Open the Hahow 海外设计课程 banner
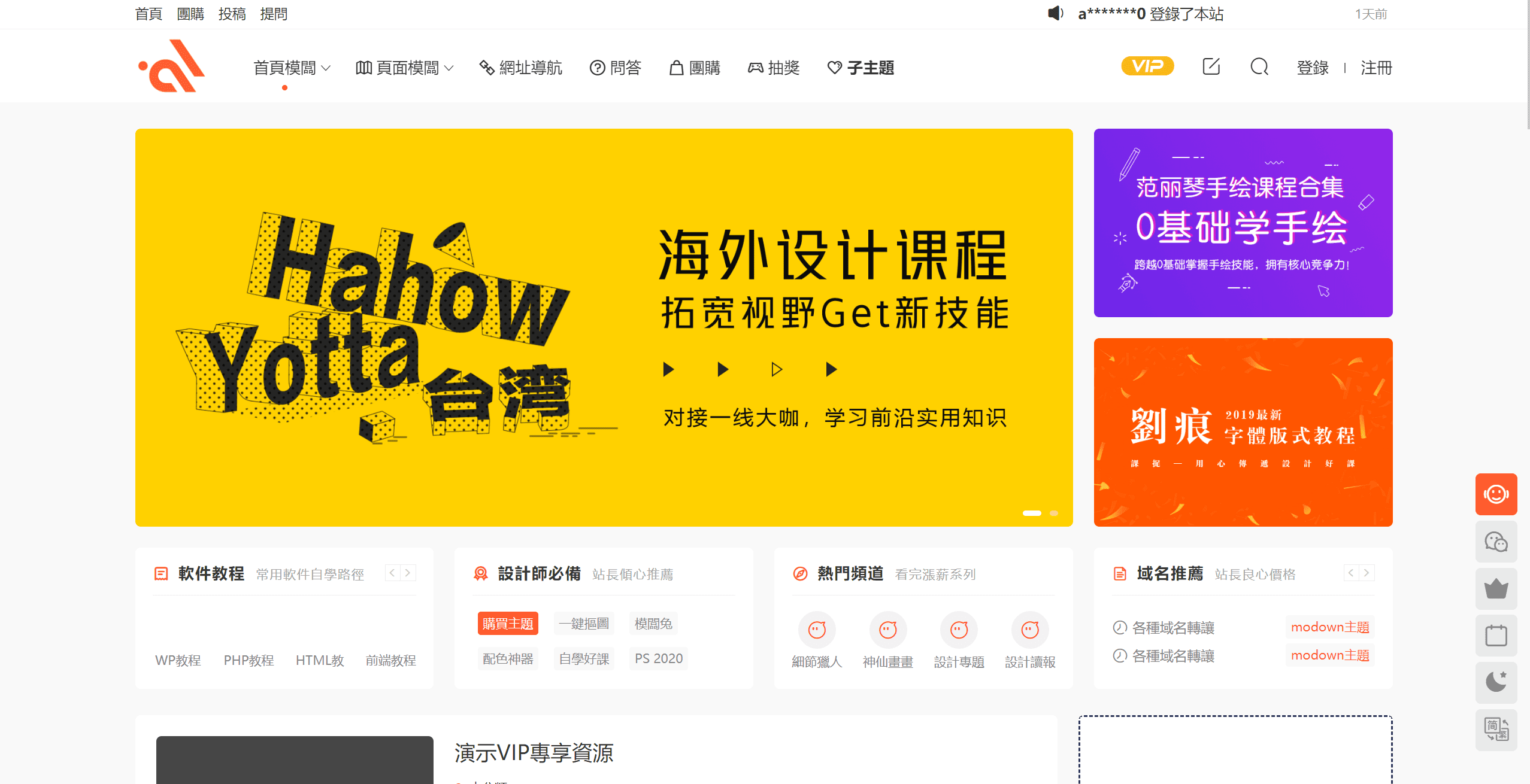Screen dimensions: 1530x784 click(x=604, y=327)
